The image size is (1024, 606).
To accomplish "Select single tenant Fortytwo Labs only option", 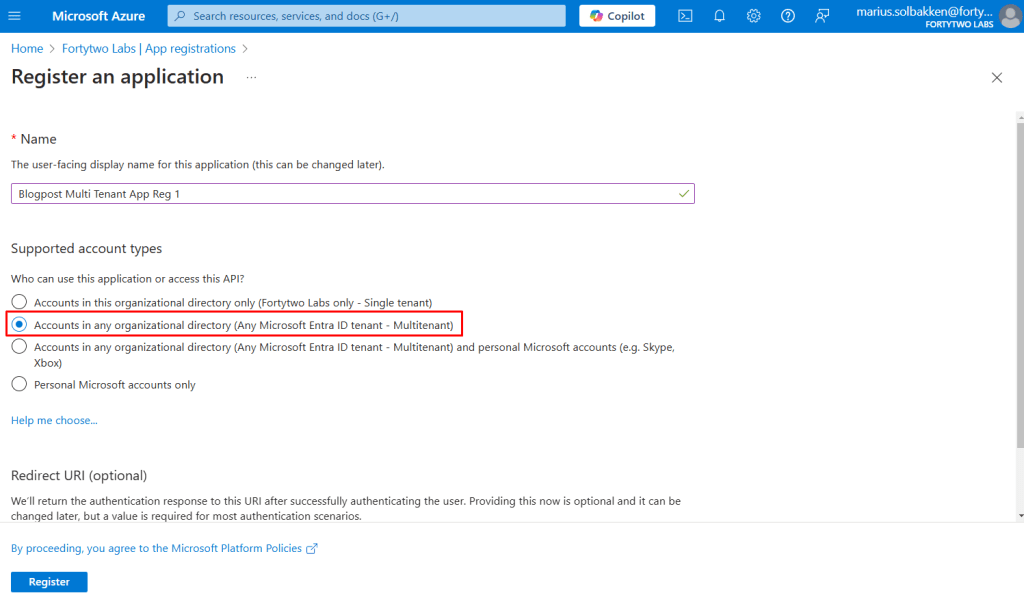I will click(19, 302).
